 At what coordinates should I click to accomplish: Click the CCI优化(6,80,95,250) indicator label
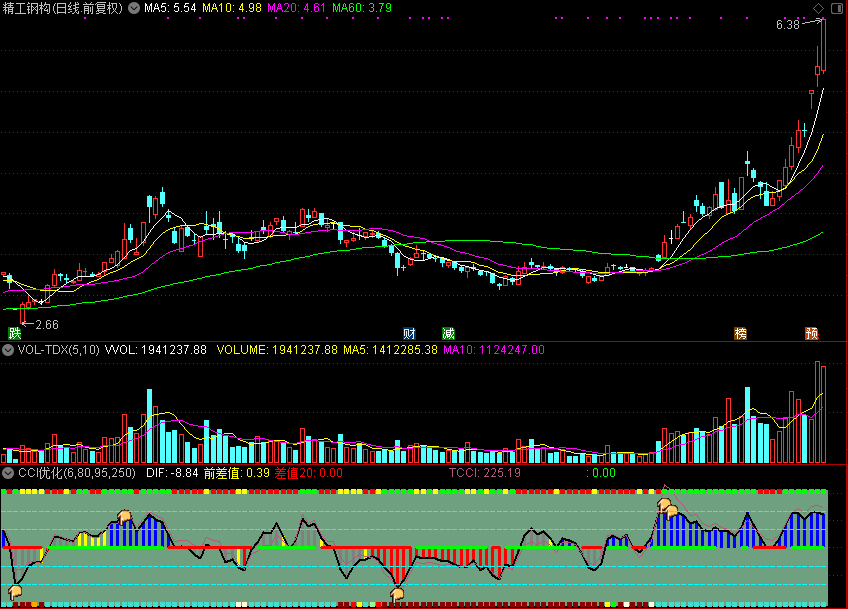pyautogui.click(x=76, y=472)
